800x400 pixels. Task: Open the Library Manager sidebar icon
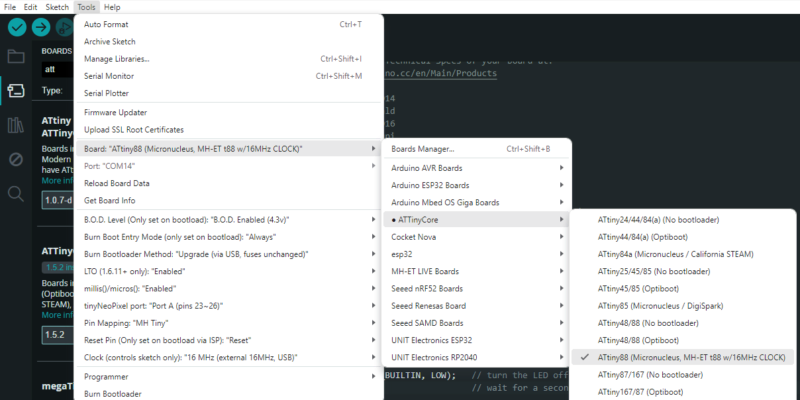tap(15, 125)
